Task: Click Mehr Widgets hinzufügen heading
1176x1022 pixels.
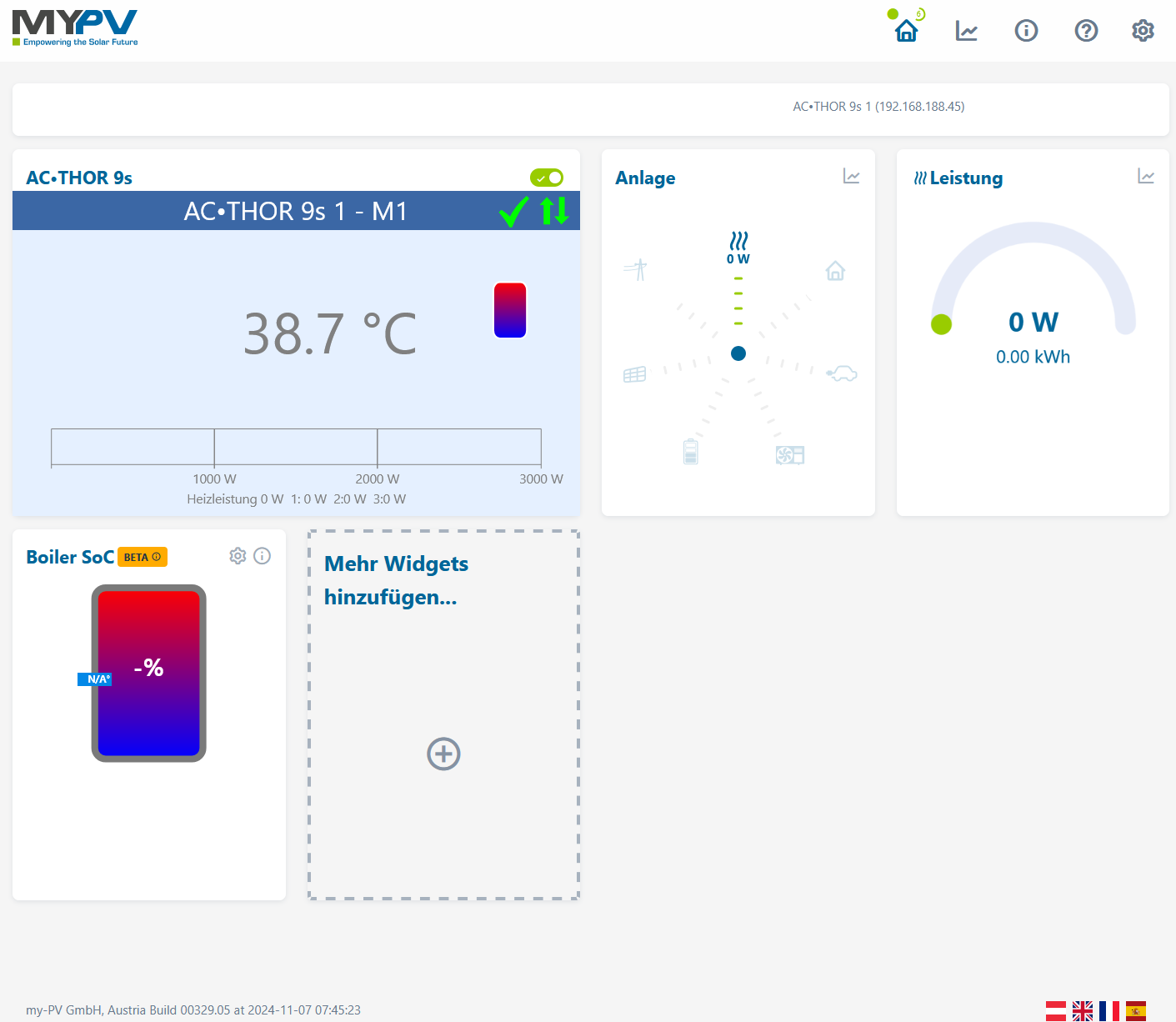Action: 397,580
